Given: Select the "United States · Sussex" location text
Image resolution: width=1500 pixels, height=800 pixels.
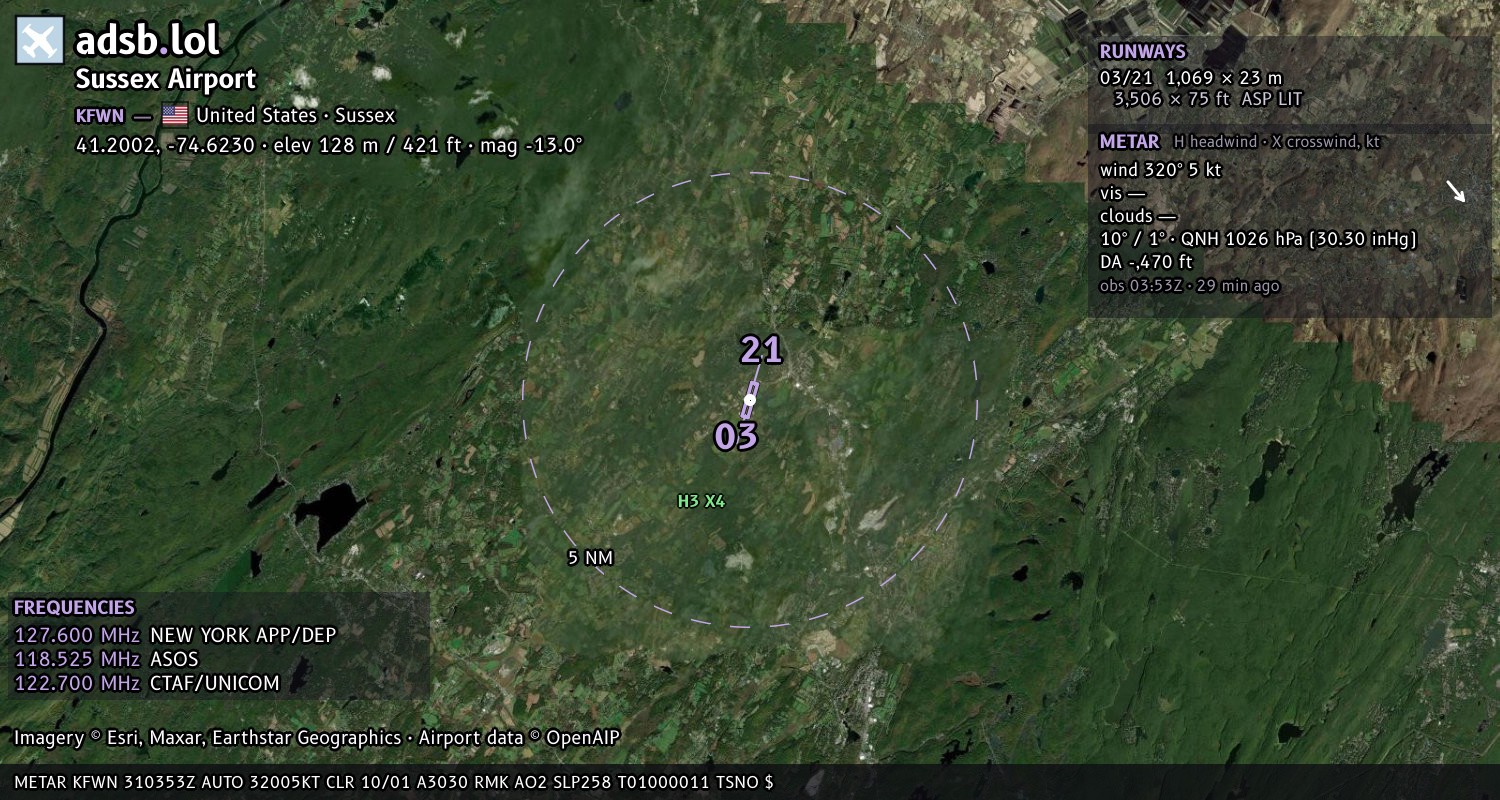Looking at the screenshot, I should (x=295, y=115).
